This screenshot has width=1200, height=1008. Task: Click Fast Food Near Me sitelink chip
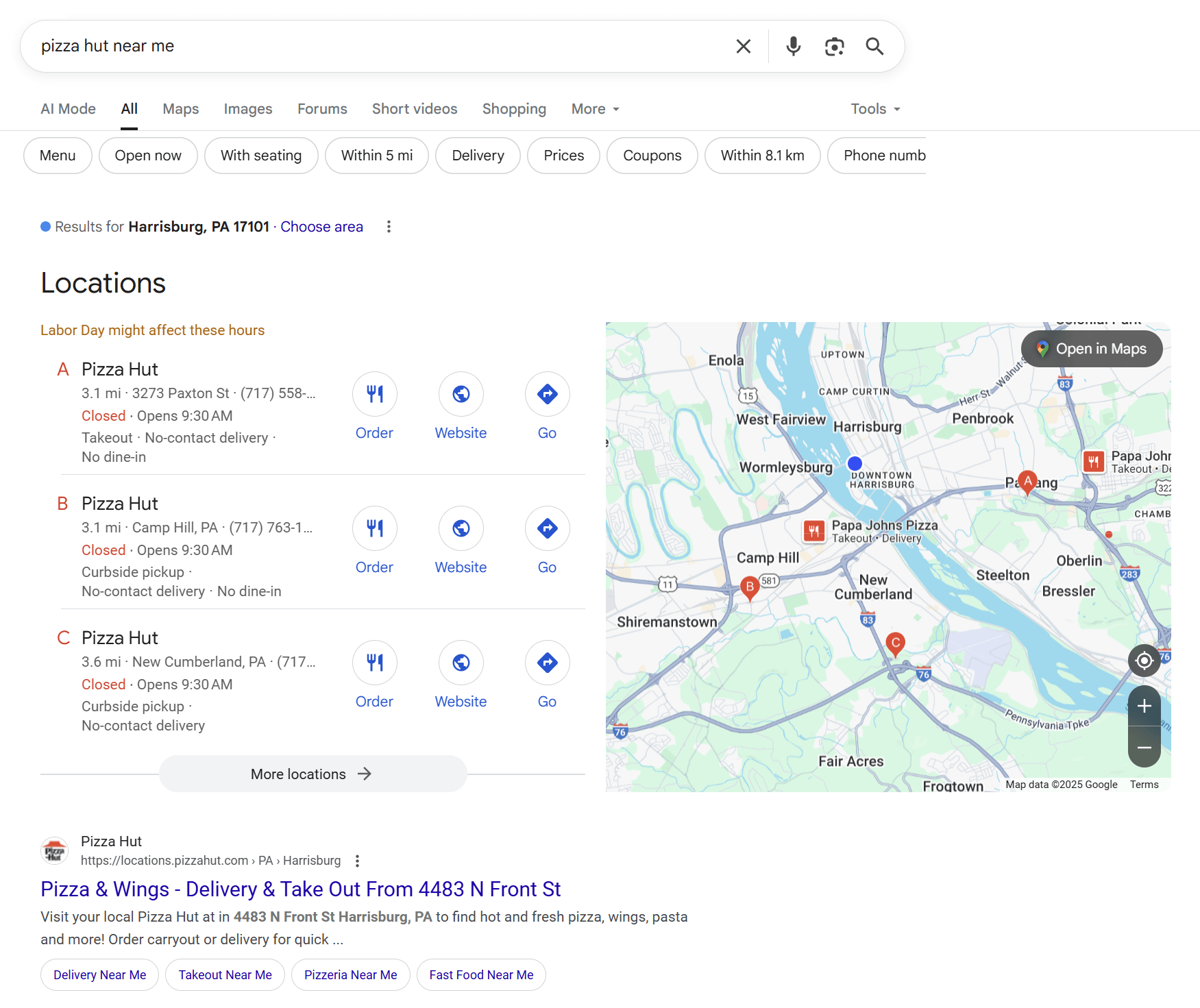481,974
